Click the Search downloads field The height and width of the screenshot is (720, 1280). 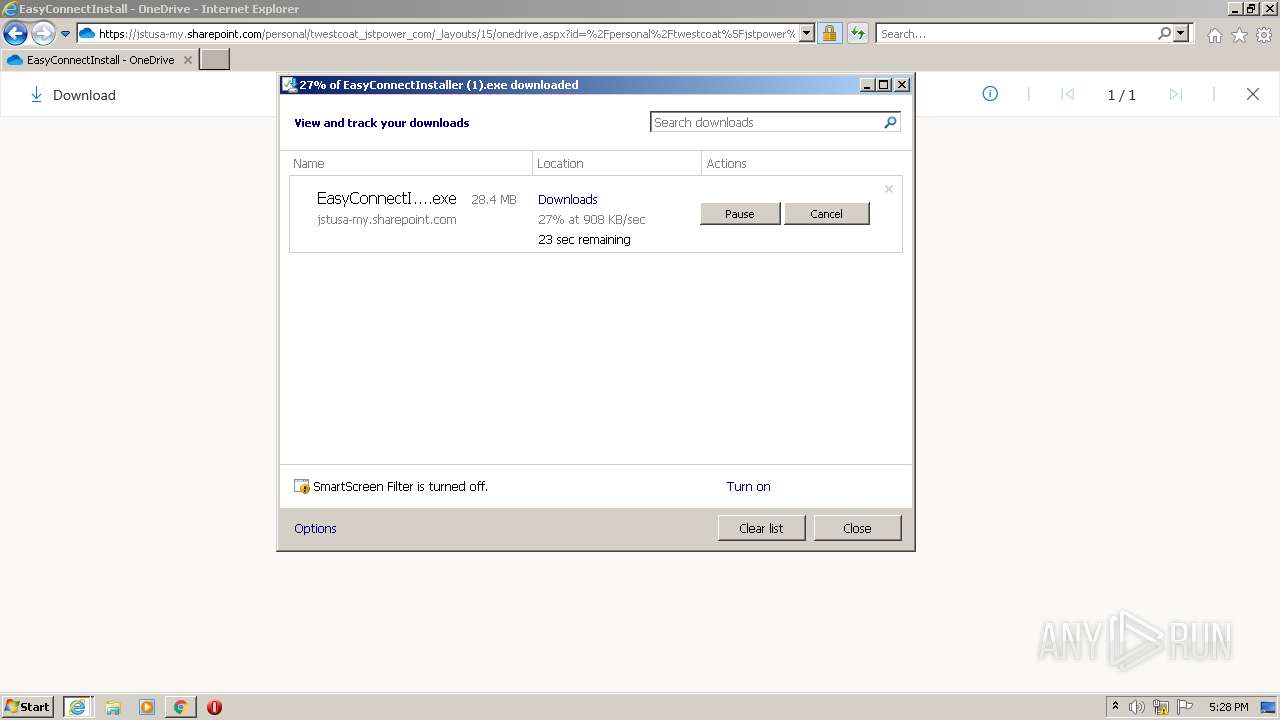767,122
